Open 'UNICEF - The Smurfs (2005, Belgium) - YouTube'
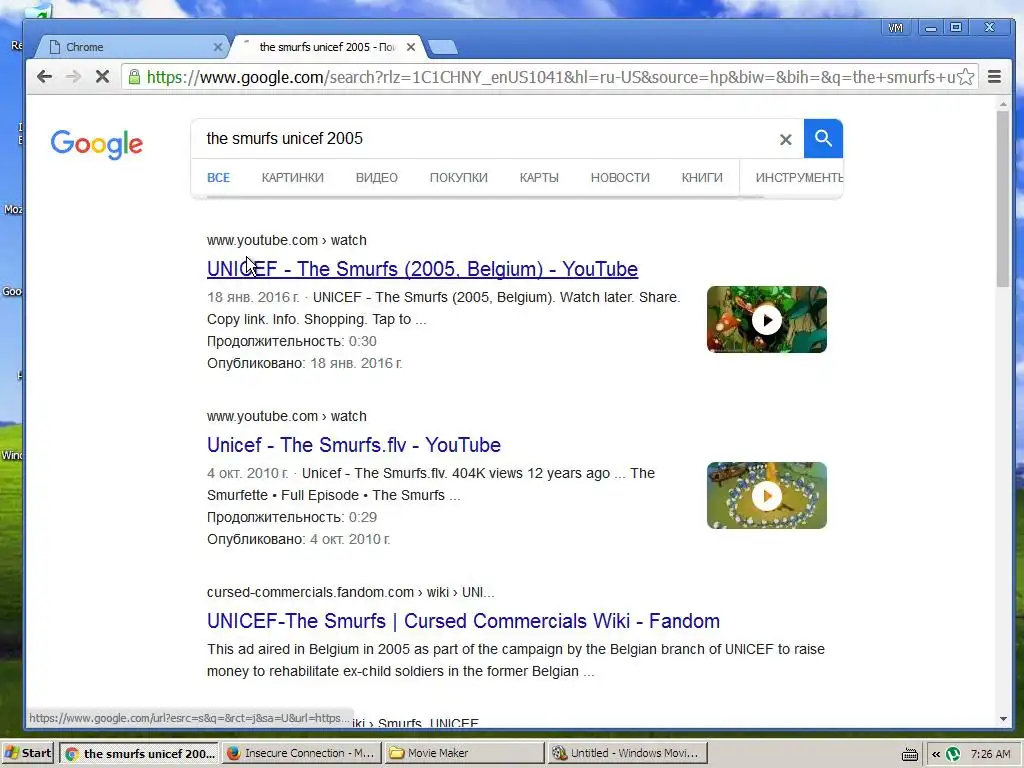 click(422, 269)
